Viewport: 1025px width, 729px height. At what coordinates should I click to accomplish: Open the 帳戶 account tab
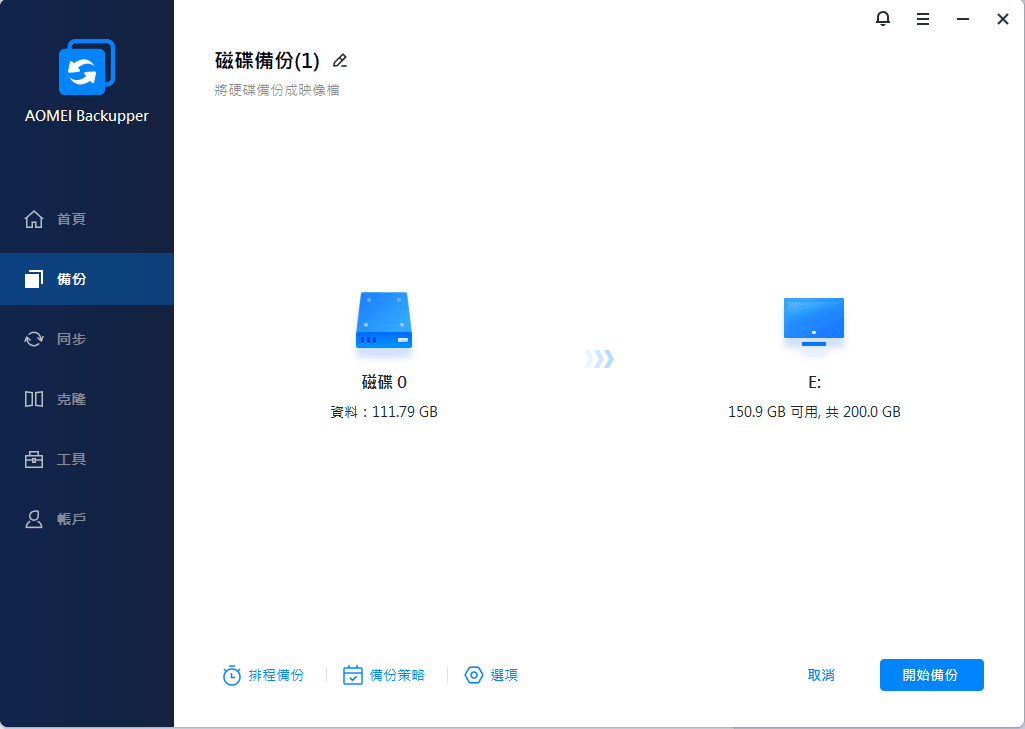pyautogui.click(x=87, y=519)
